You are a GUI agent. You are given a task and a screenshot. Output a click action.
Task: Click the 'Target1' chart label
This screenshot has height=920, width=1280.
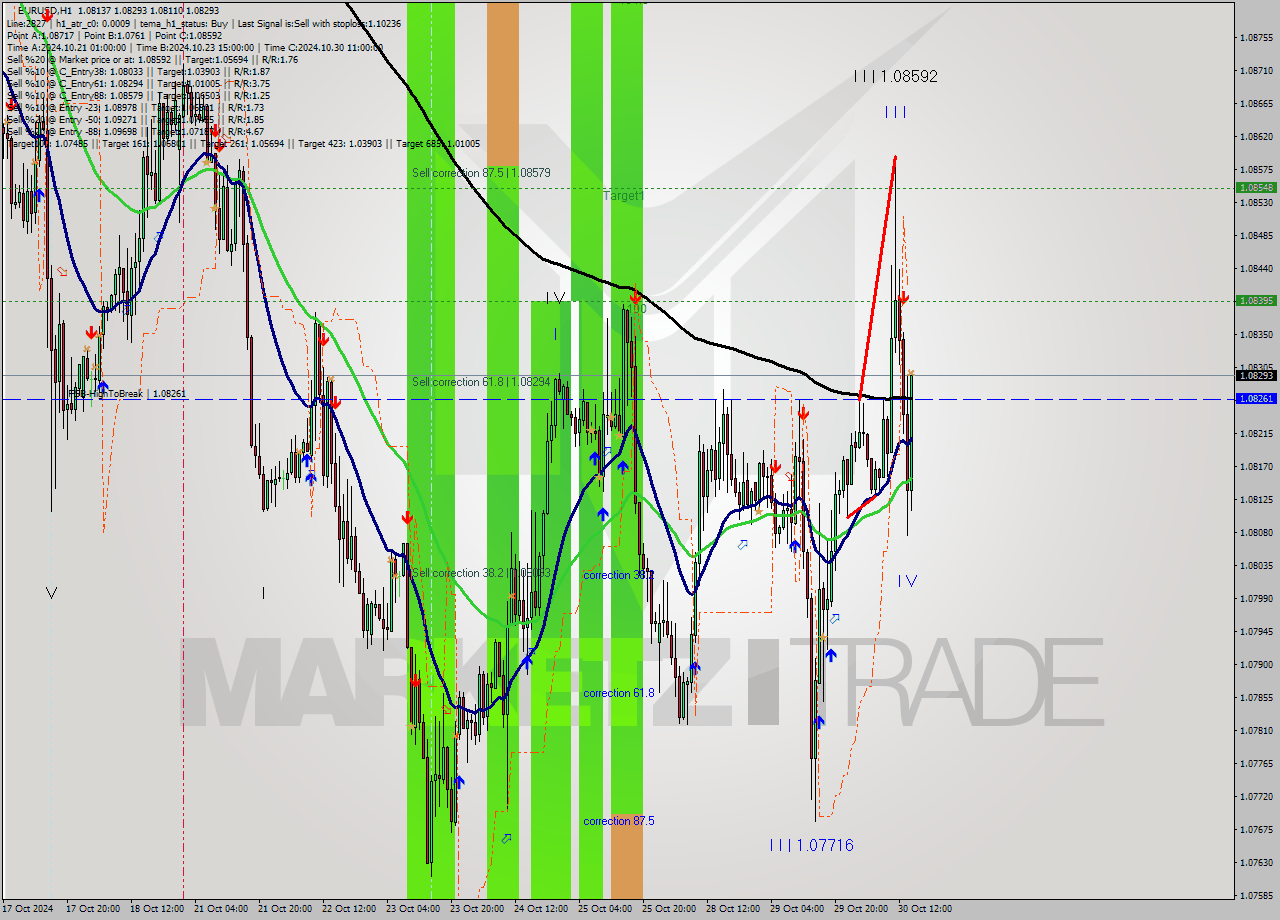point(624,196)
